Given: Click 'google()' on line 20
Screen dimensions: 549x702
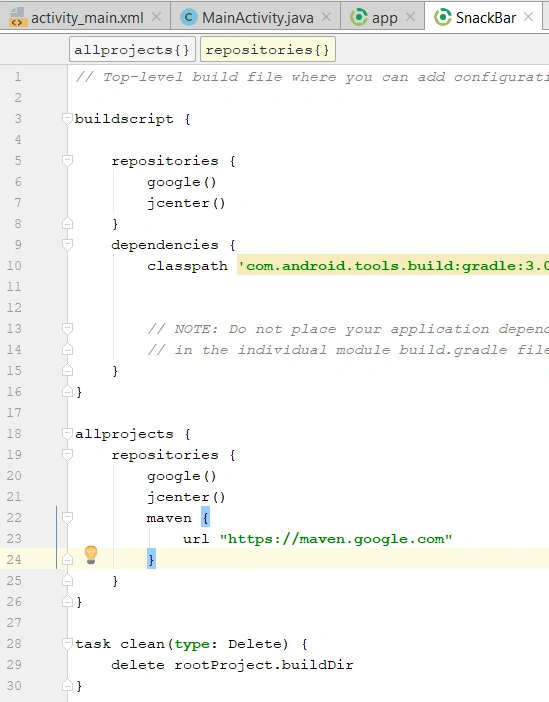Looking at the screenshot, I should point(182,476).
